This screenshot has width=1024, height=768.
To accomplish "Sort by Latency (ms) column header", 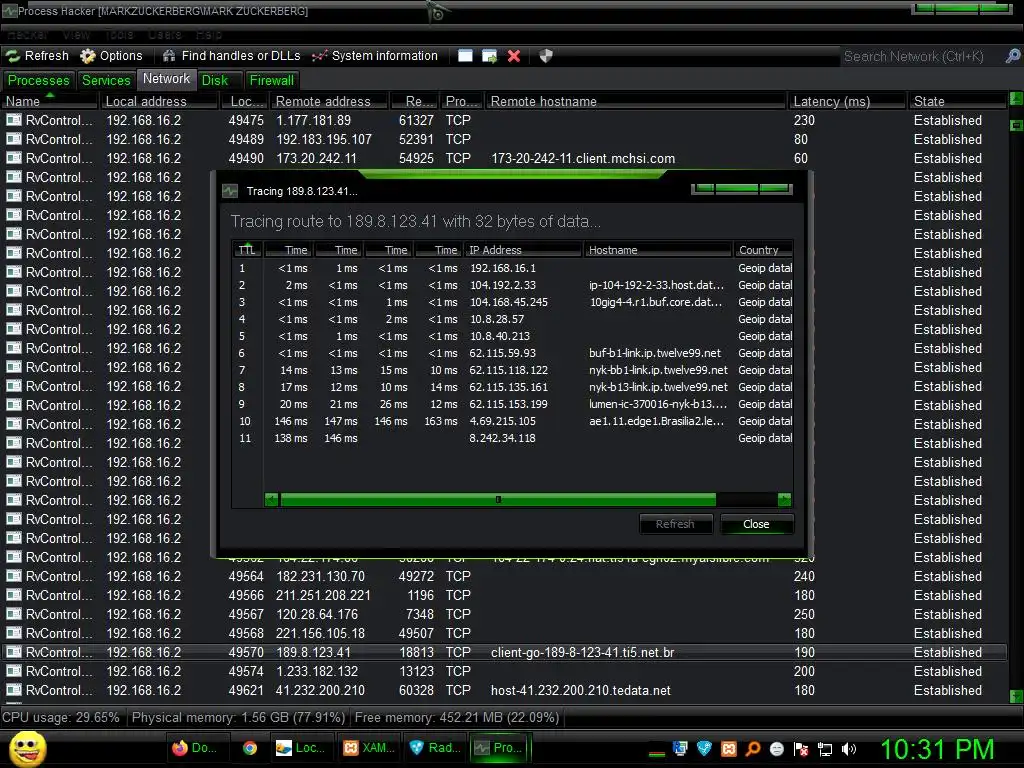I will (847, 101).
